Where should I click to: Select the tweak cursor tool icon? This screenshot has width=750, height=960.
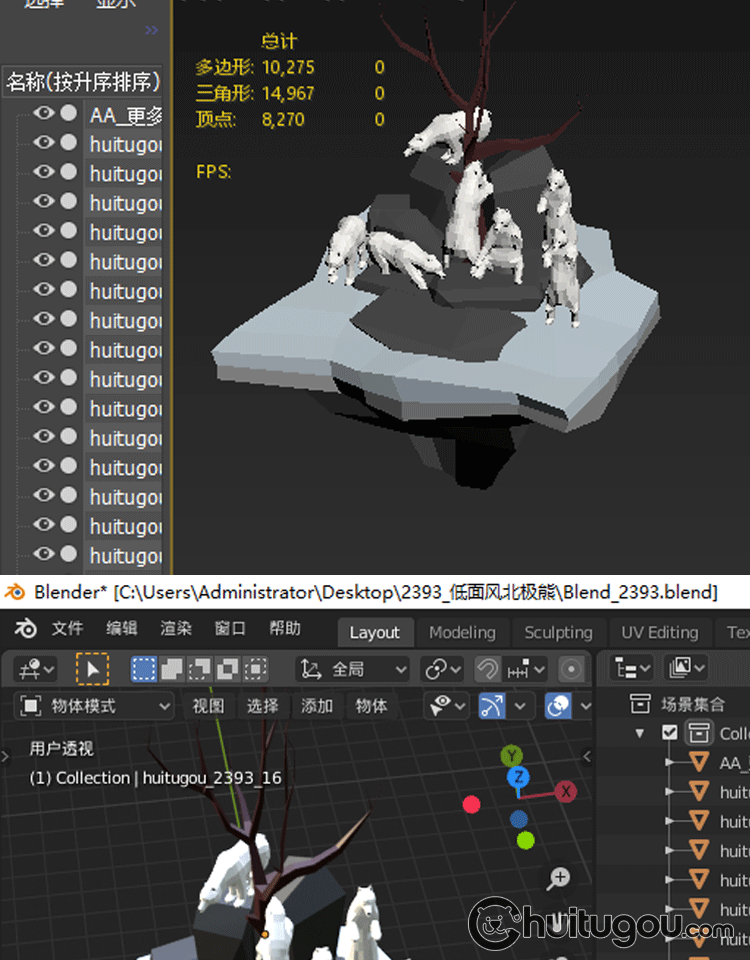(91, 669)
